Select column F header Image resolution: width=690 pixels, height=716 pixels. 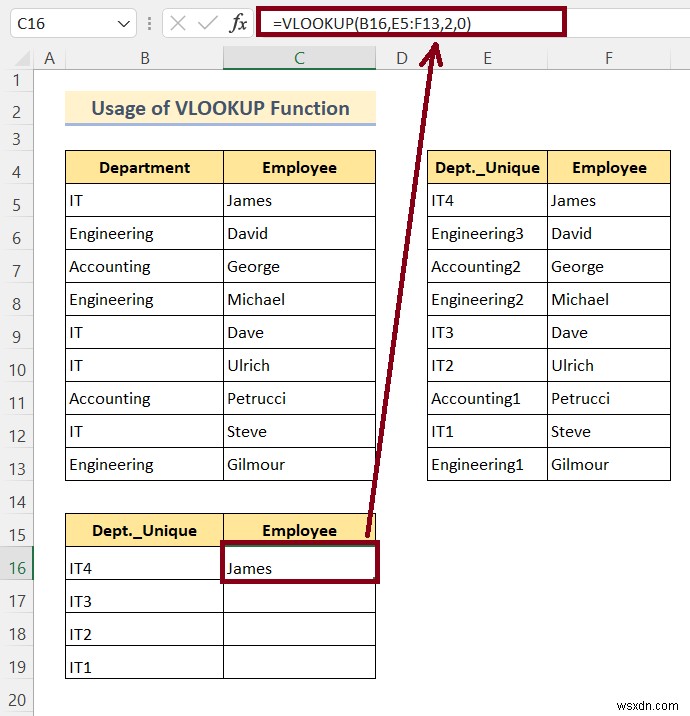tap(609, 58)
